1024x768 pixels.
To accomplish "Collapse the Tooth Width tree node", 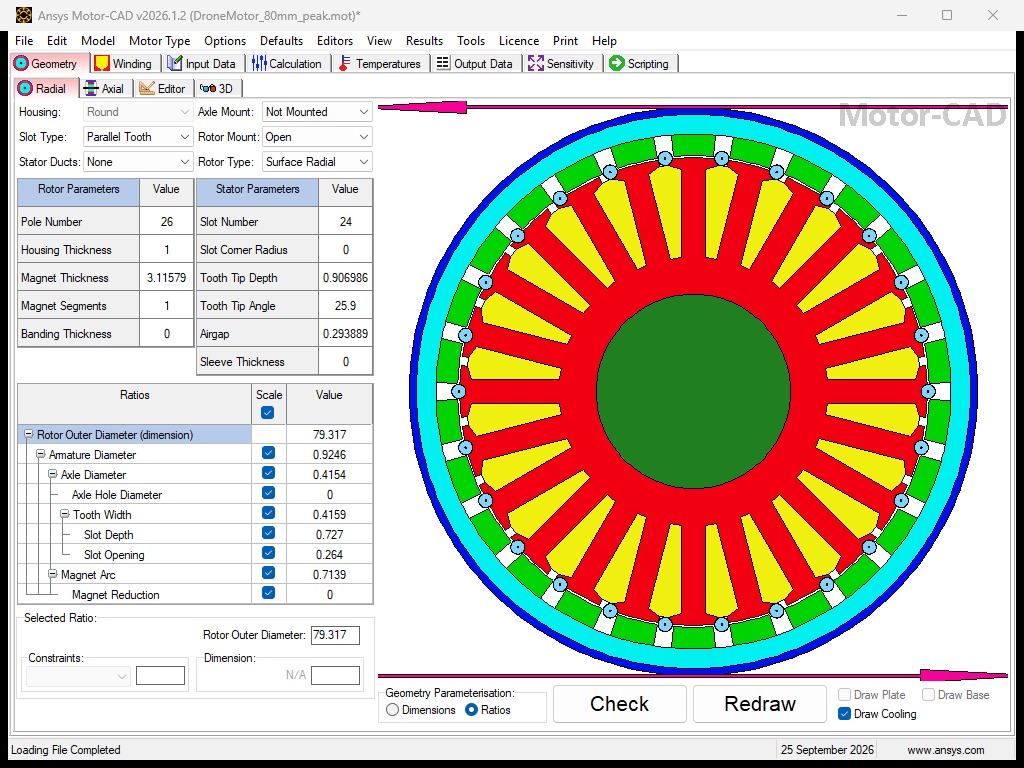I will tap(65, 514).
